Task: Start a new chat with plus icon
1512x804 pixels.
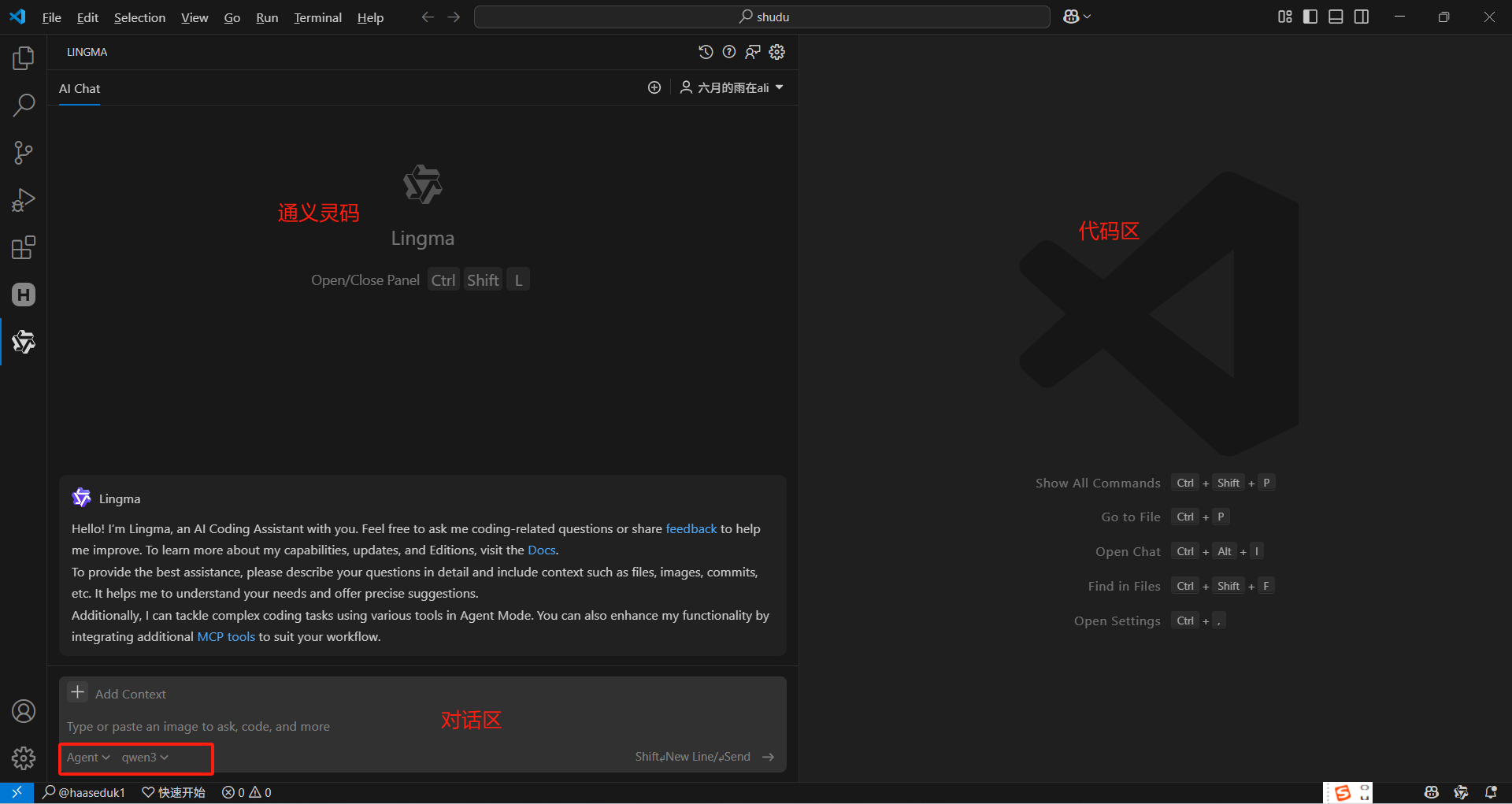Action: click(654, 87)
